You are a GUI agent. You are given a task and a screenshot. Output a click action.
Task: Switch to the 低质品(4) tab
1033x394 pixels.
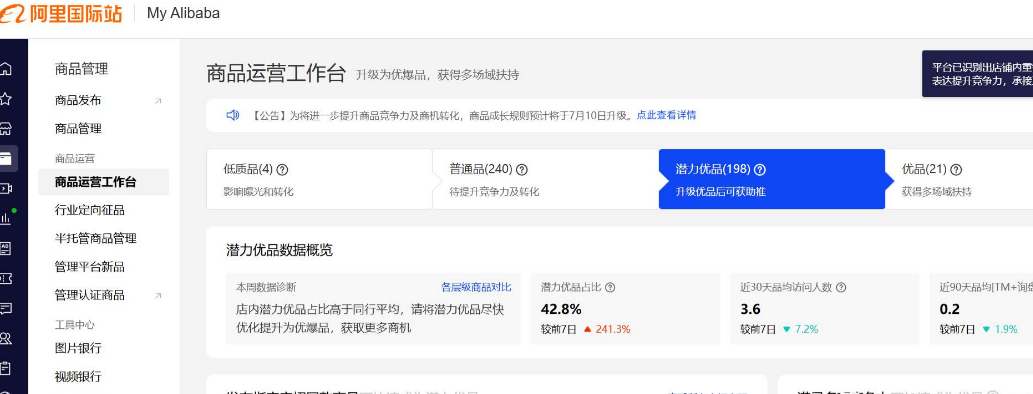click(320, 179)
